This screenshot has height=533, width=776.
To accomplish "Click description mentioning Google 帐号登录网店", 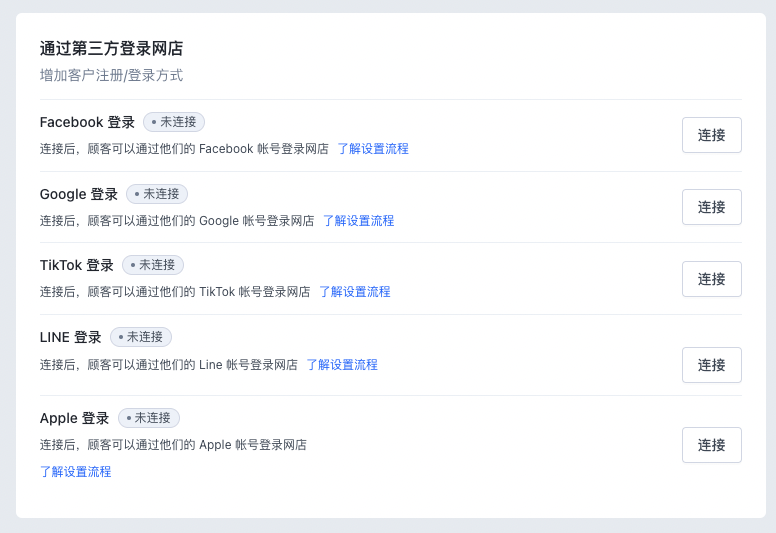I will click(x=177, y=221).
